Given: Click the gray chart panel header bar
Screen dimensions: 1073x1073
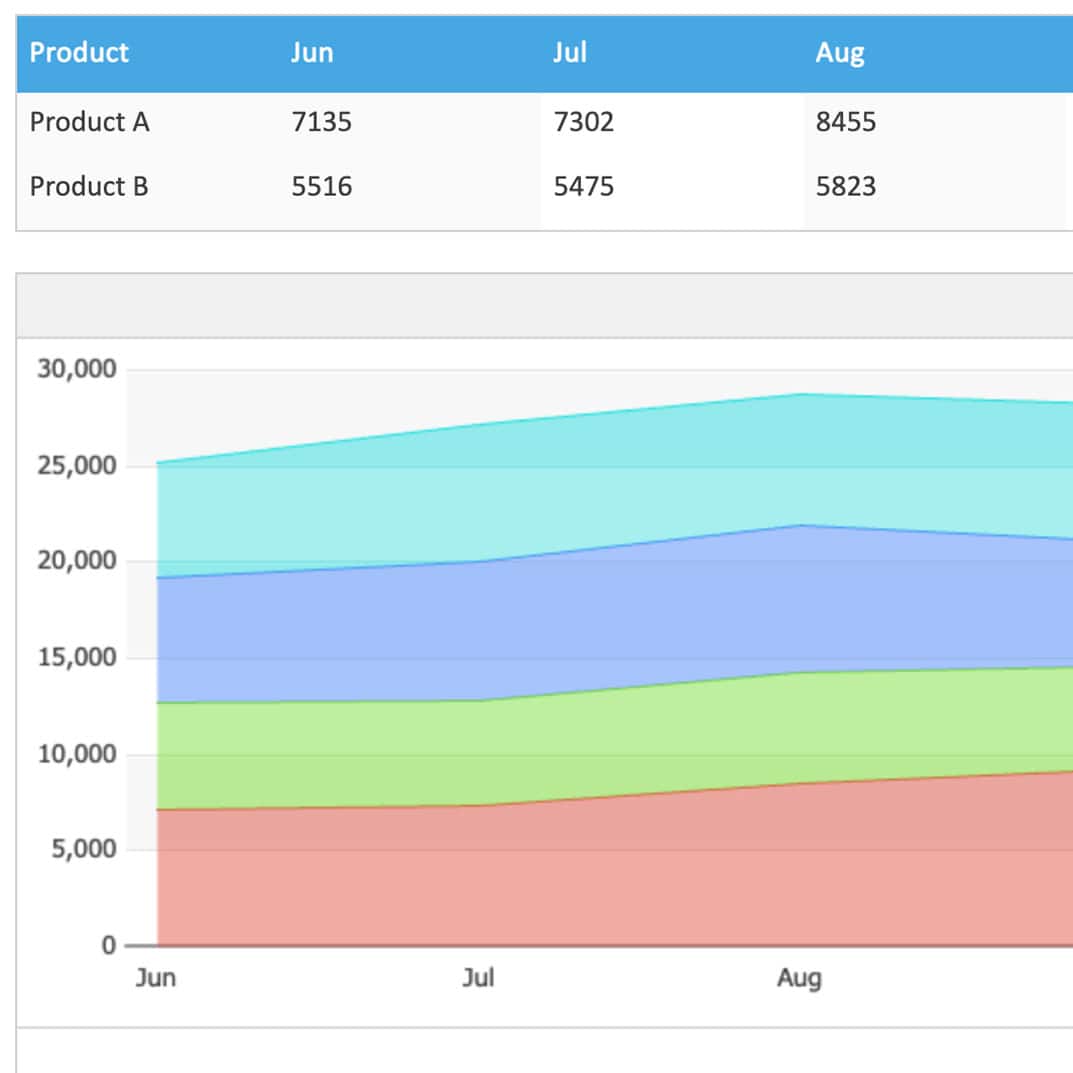Looking at the screenshot, I should point(545,306).
